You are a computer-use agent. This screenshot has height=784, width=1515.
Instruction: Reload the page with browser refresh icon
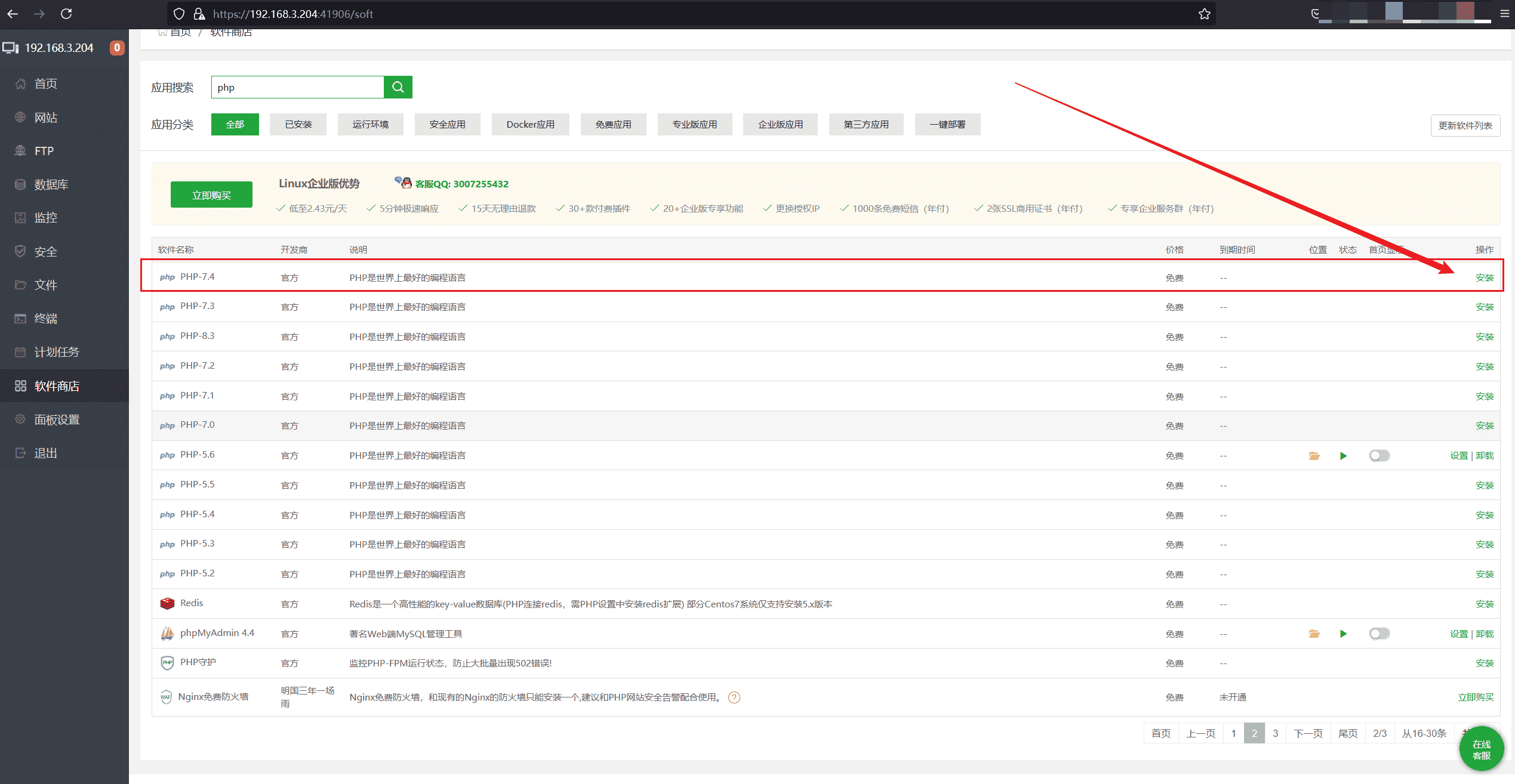66,14
